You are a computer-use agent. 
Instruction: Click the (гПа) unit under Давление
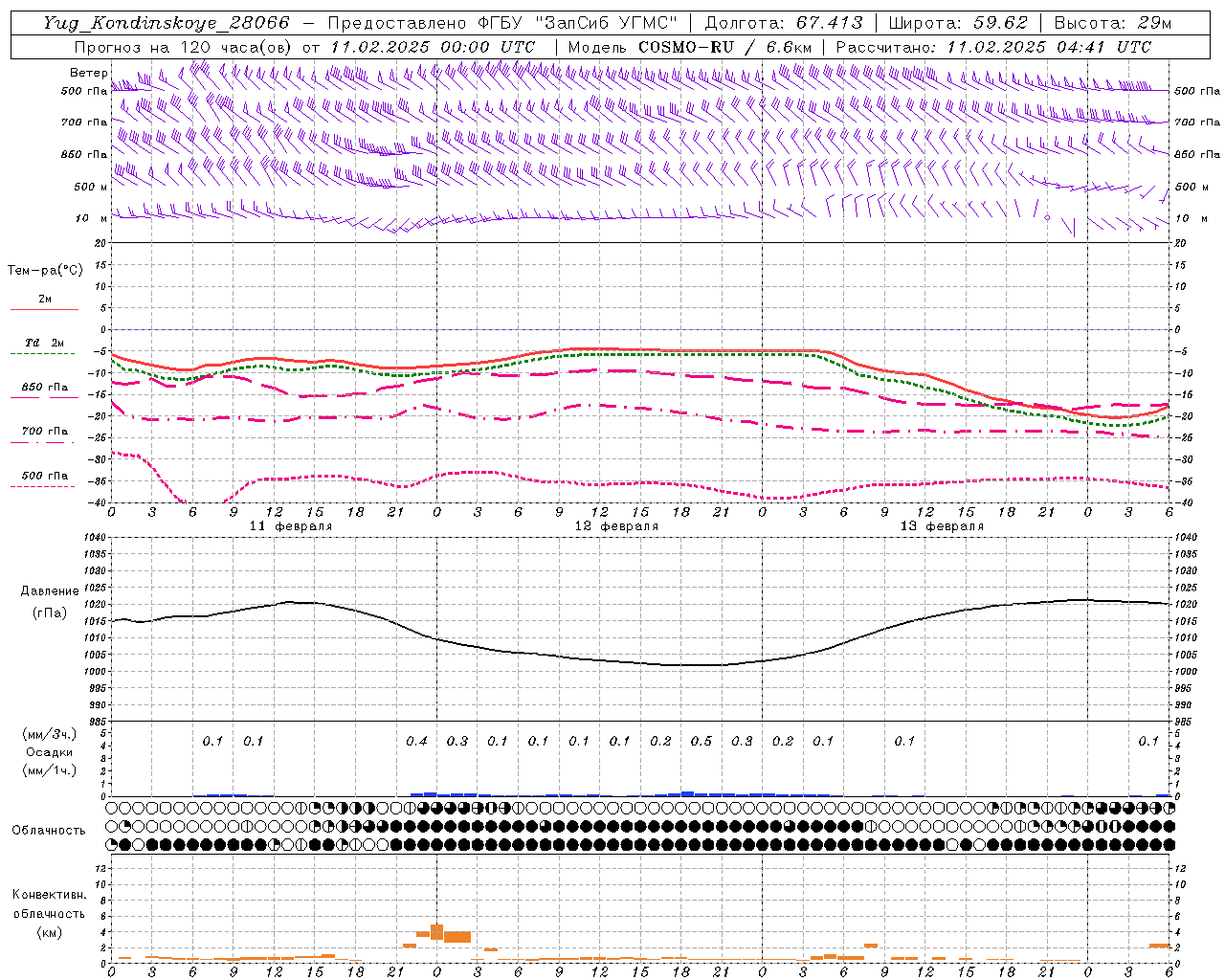click(x=50, y=613)
